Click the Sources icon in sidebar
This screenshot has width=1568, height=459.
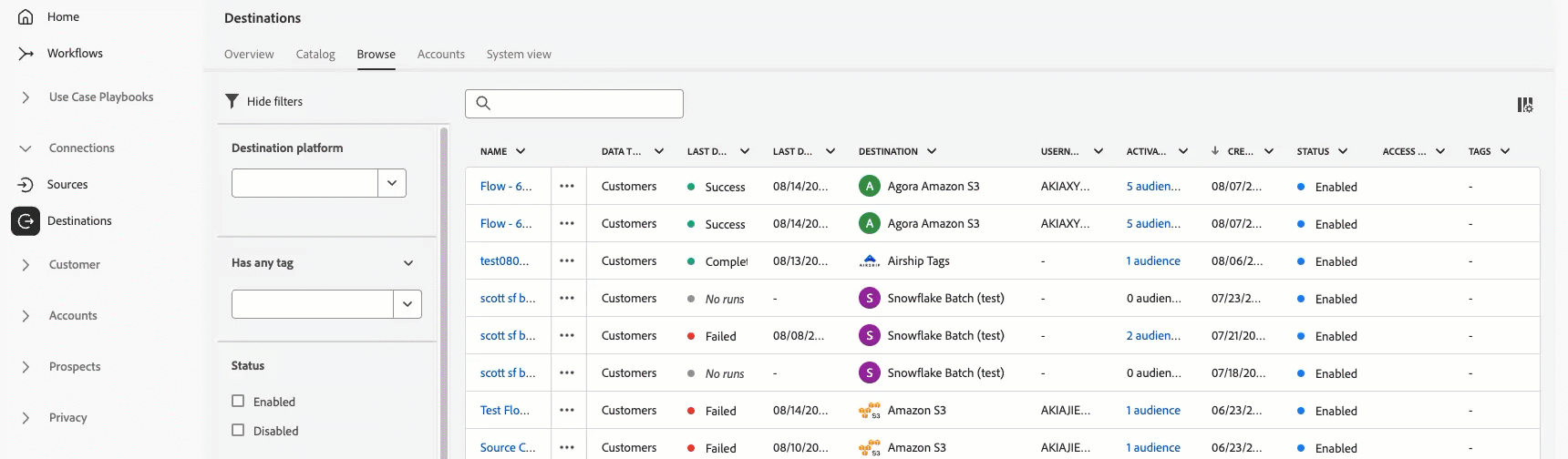pos(26,185)
